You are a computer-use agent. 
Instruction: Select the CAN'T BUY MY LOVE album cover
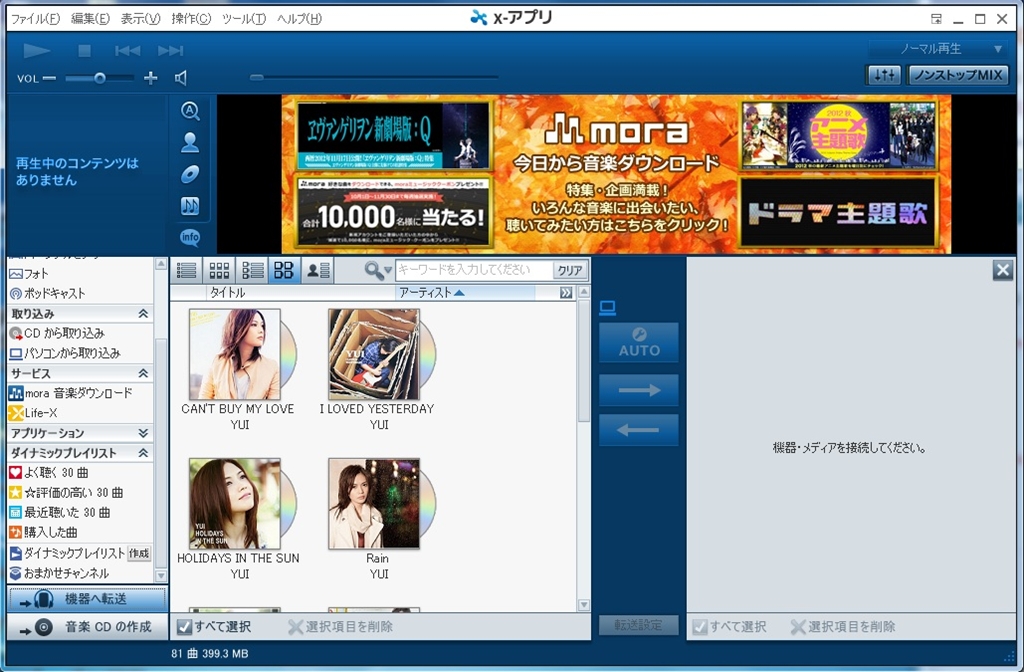click(235, 355)
